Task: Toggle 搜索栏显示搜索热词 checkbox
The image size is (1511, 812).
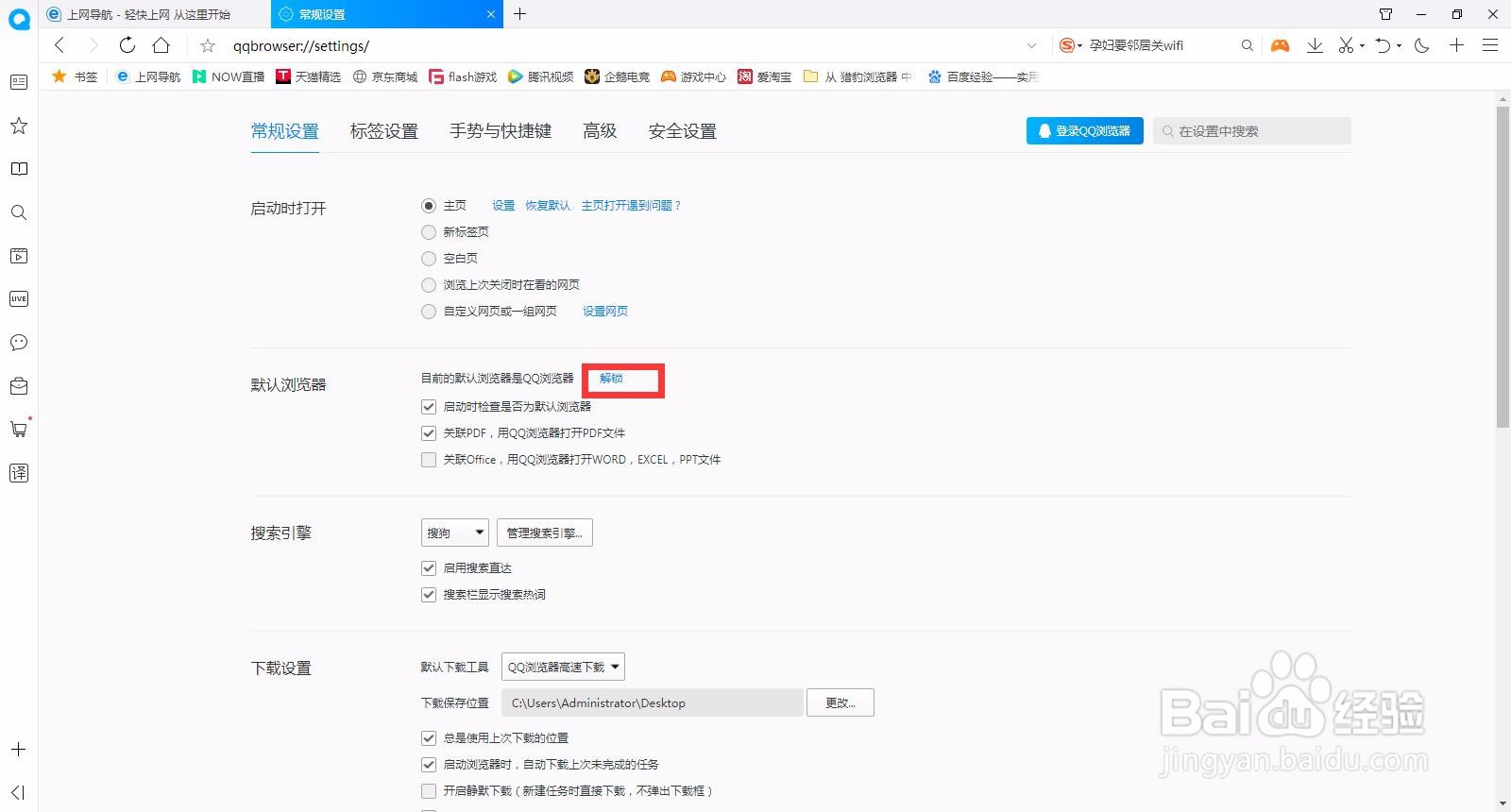Action: pos(429,595)
